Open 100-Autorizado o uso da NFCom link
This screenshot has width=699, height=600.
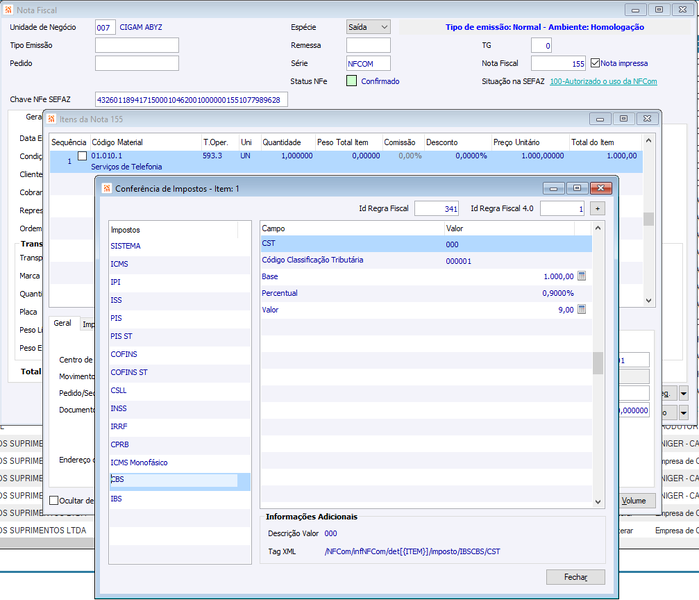click(x=603, y=82)
